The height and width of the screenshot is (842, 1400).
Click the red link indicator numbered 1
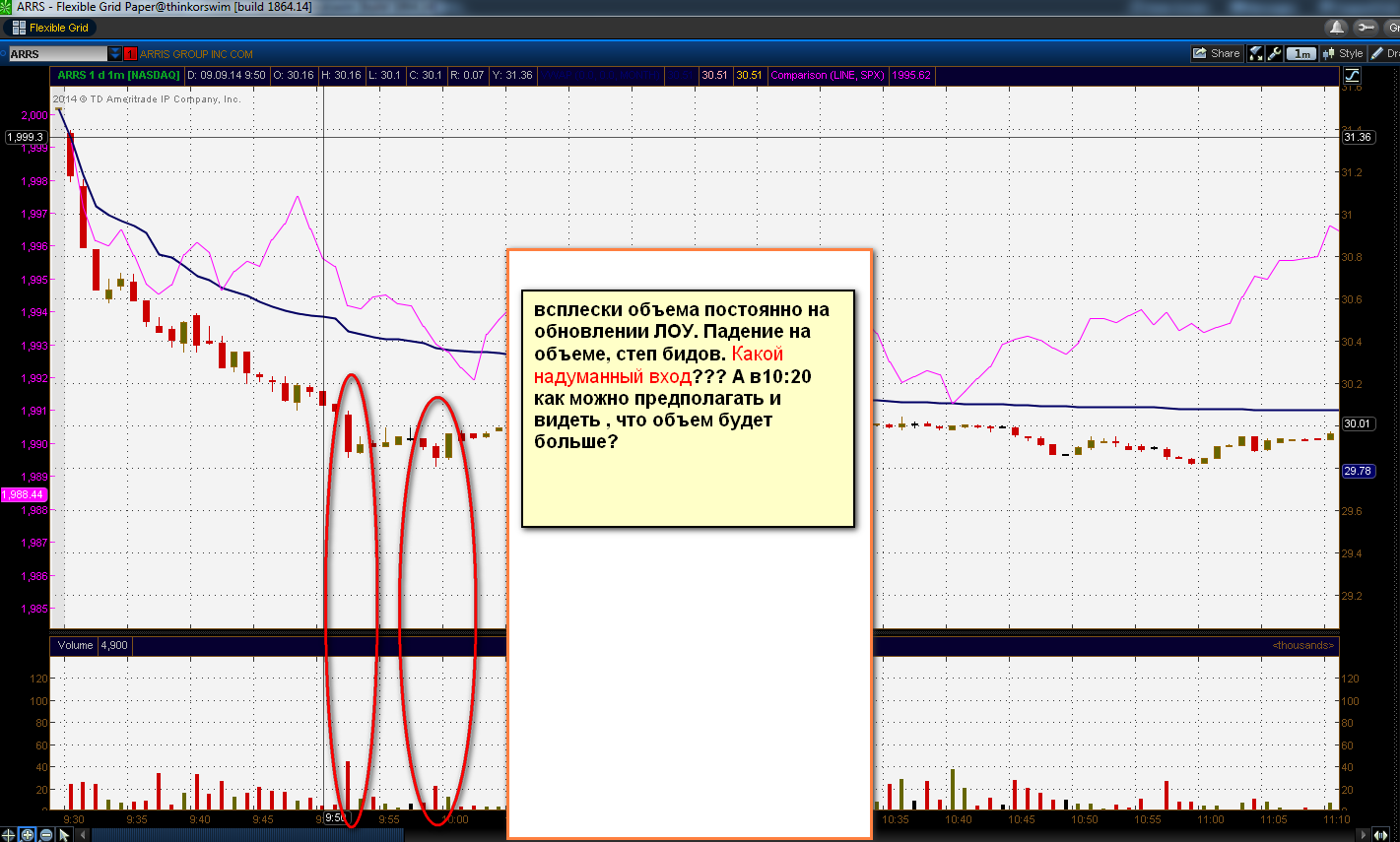pyautogui.click(x=130, y=54)
